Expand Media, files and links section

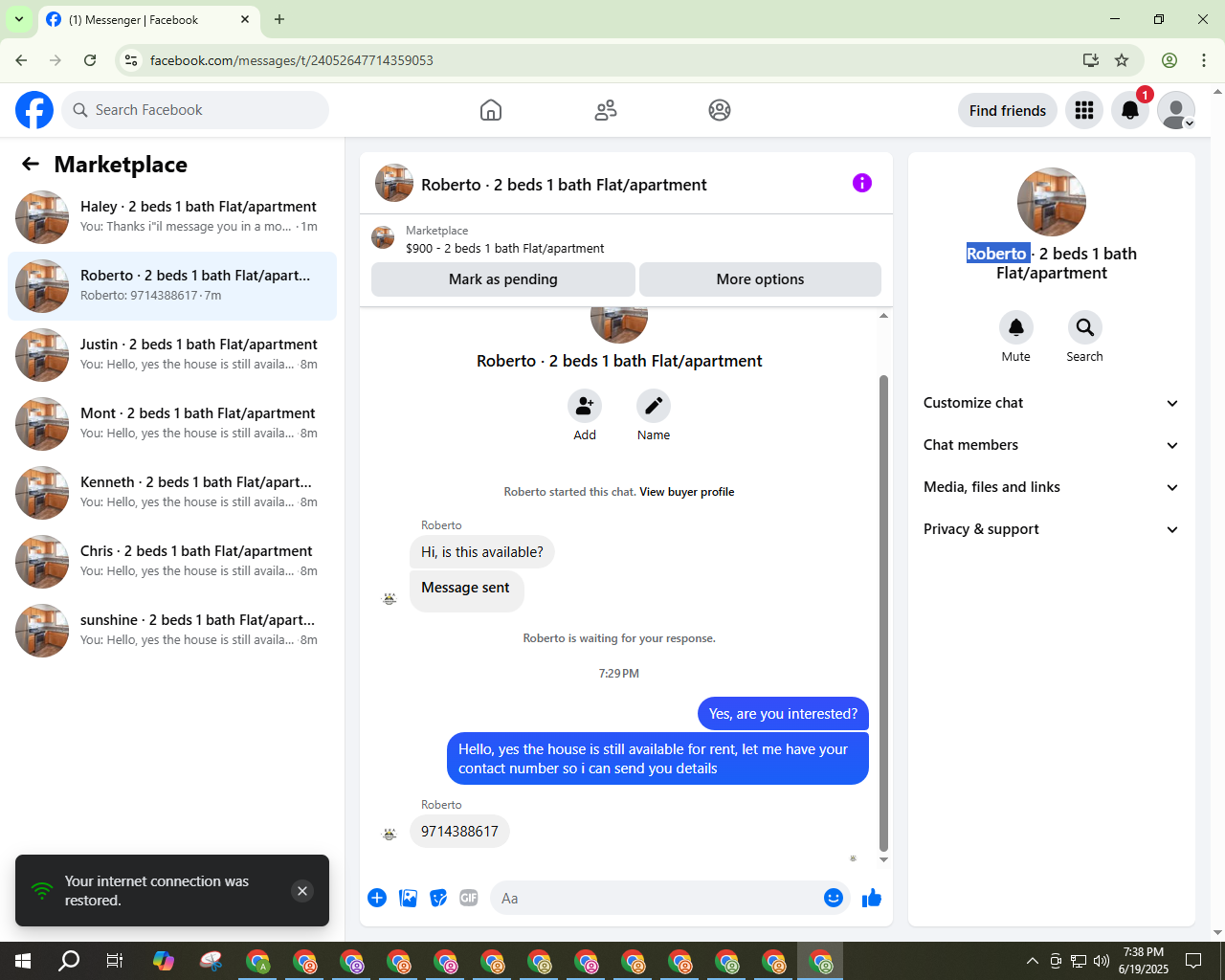pyautogui.click(x=1052, y=487)
